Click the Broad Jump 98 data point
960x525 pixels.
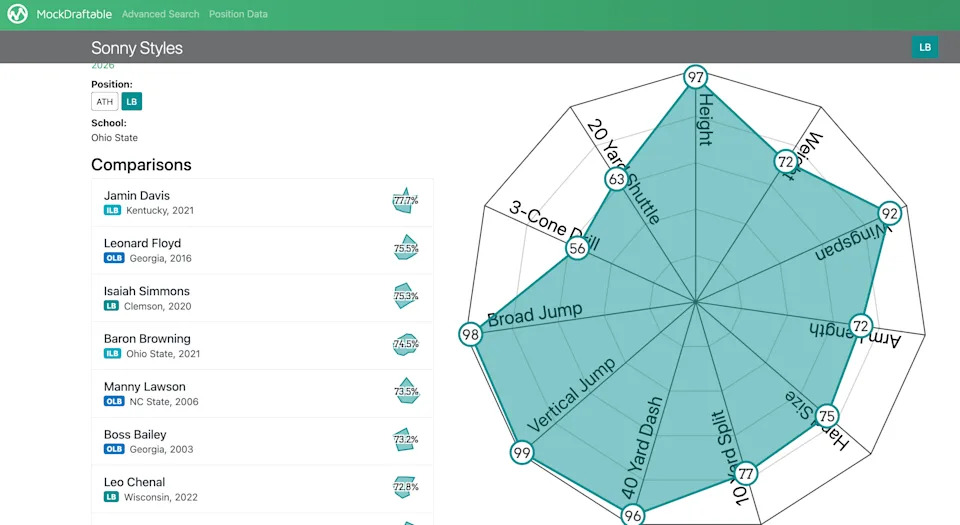pos(471,334)
